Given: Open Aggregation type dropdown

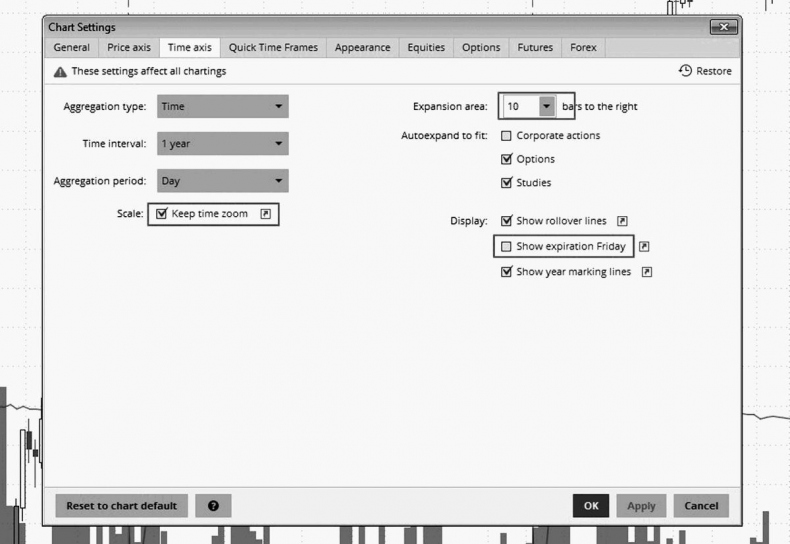Looking at the screenshot, I should (223, 107).
